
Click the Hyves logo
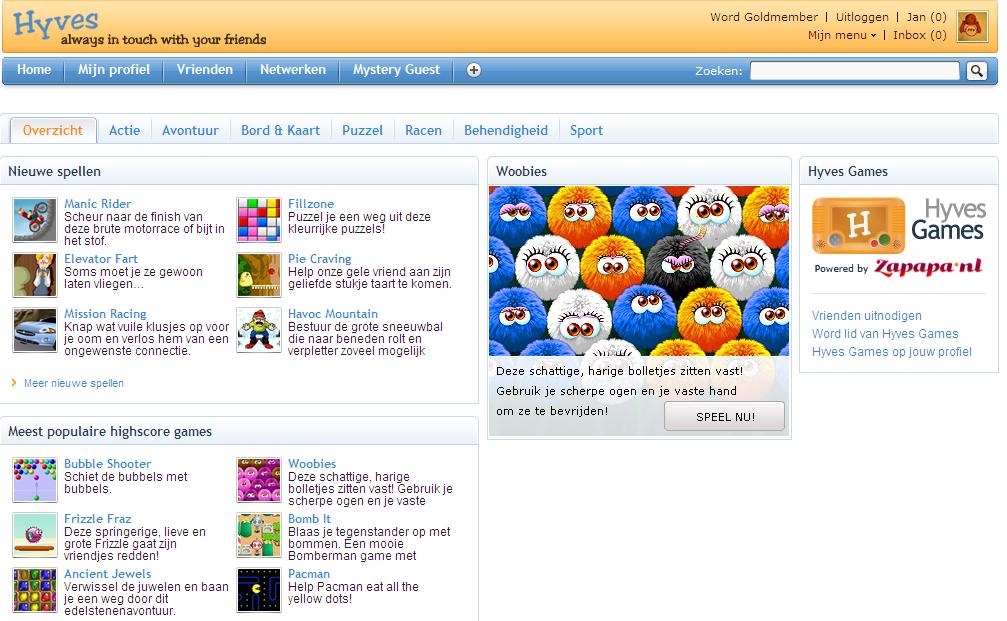[56, 23]
